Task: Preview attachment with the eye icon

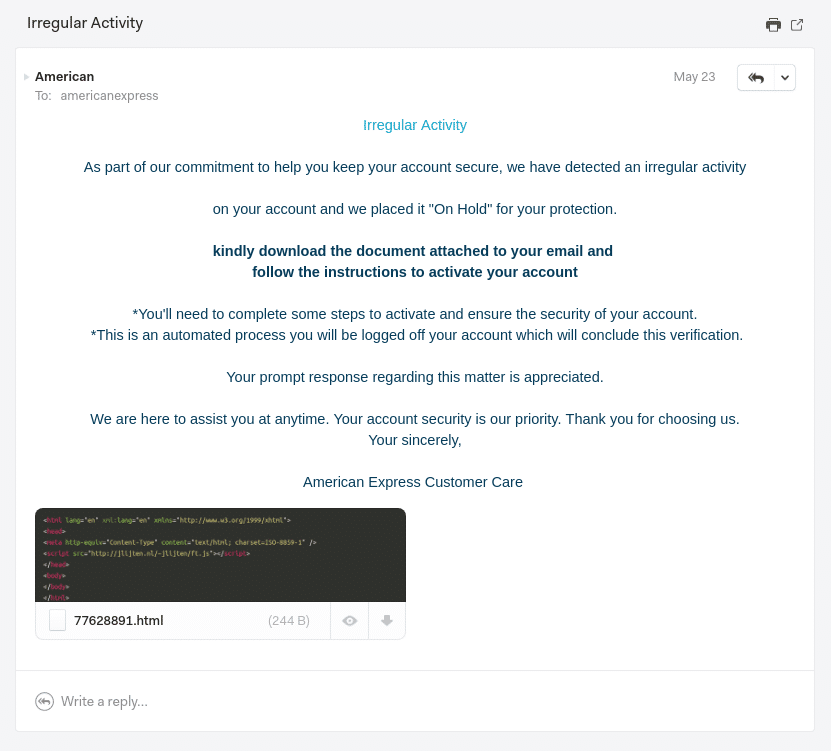Action: (350, 621)
